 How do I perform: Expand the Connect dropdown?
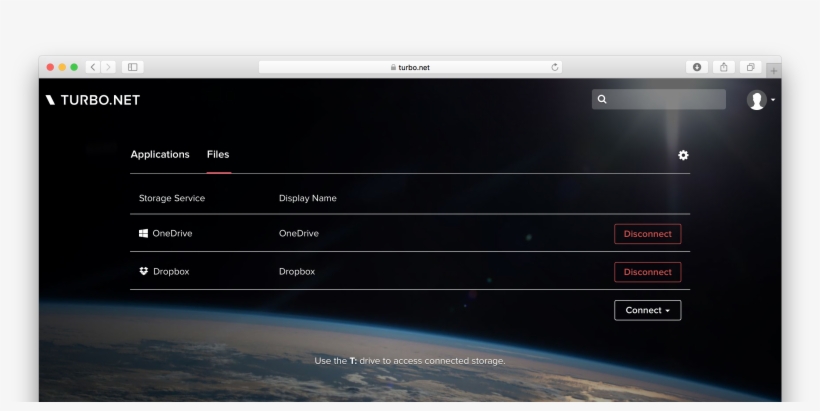pos(647,310)
